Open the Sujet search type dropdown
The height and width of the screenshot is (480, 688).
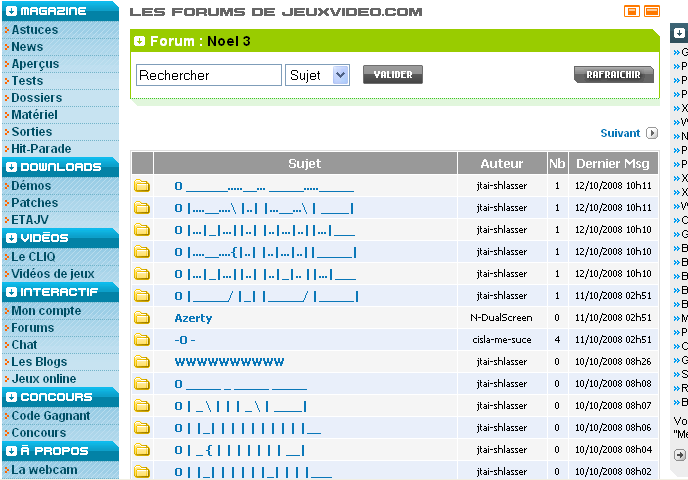point(317,75)
